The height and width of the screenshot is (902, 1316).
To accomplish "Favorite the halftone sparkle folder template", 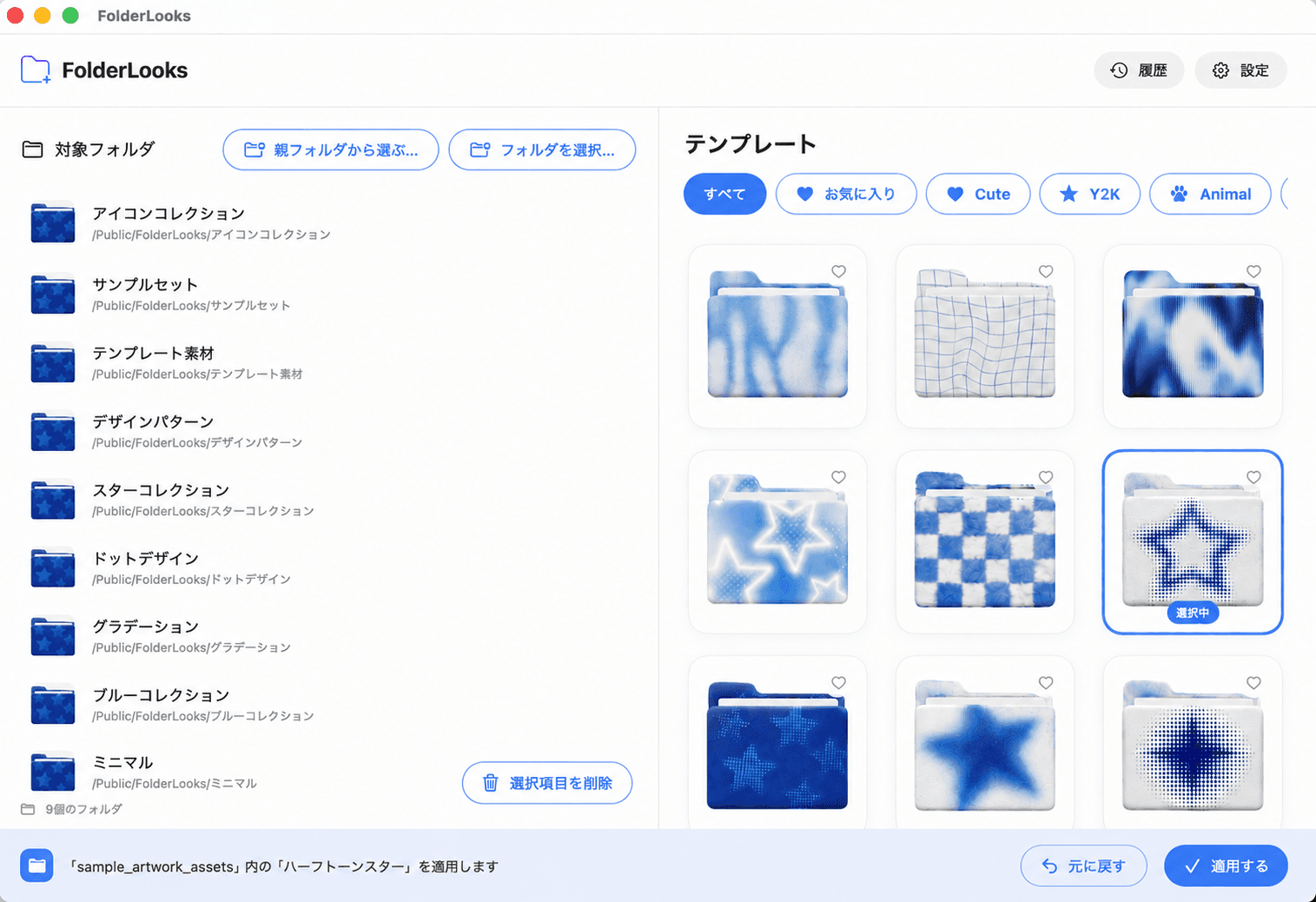I will [1253, 683].
